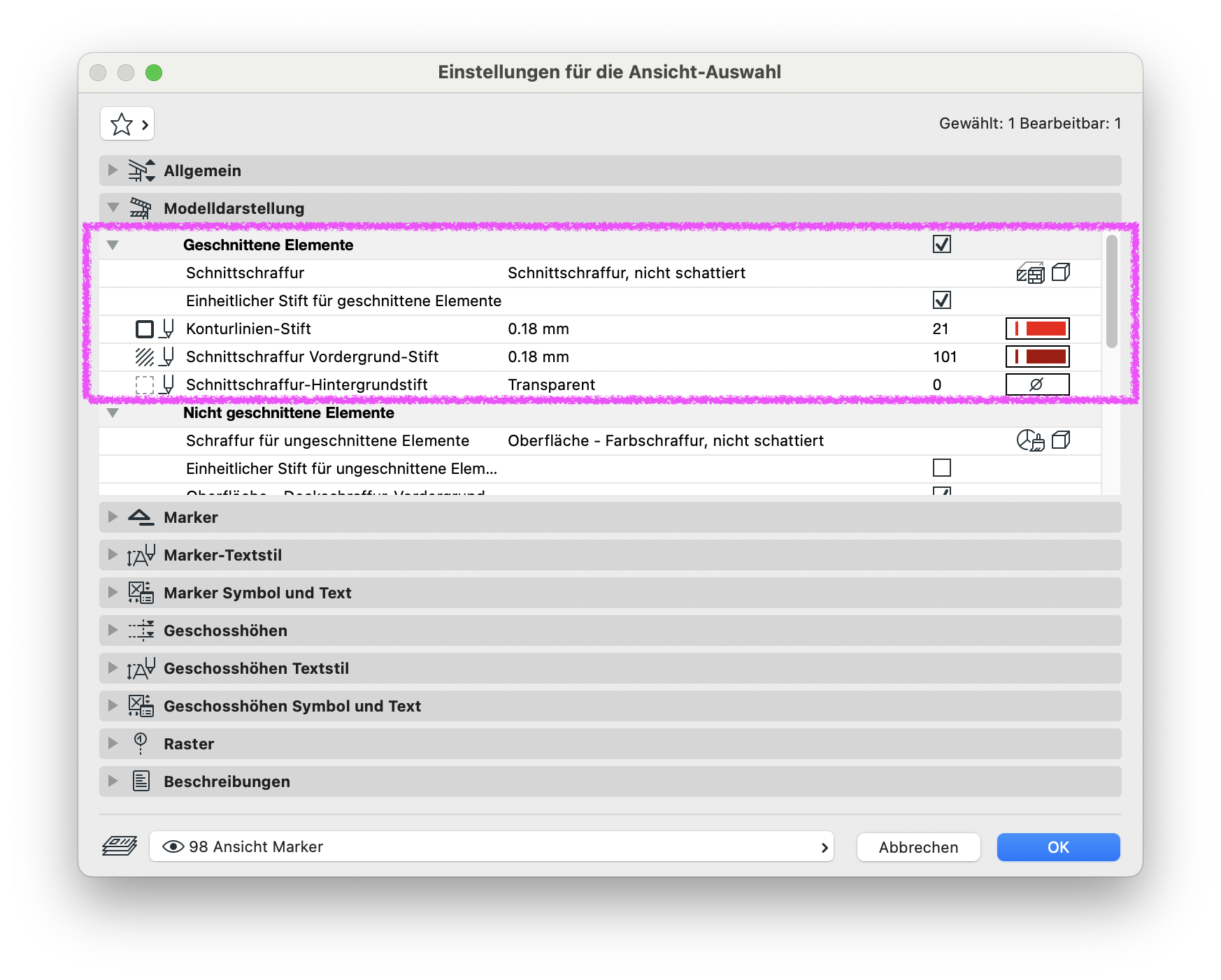Screen dimensions: 1221x980
Task: Click the green zoom window button
Action: point(154,73)
